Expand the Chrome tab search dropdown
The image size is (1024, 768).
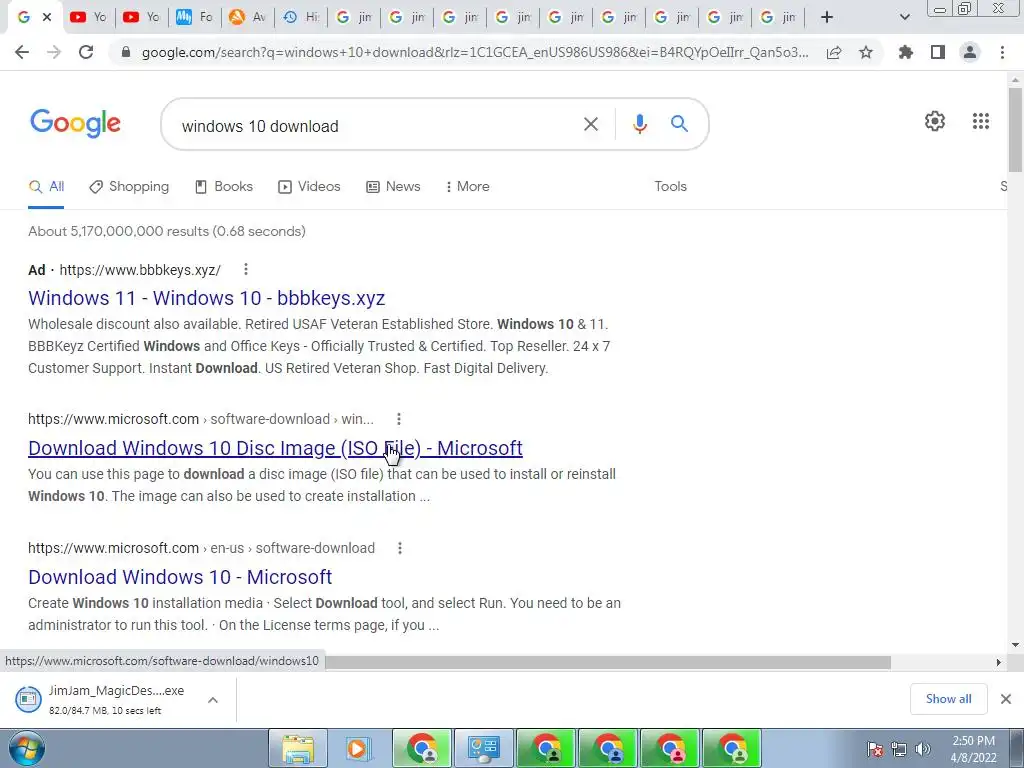point(904,17)
